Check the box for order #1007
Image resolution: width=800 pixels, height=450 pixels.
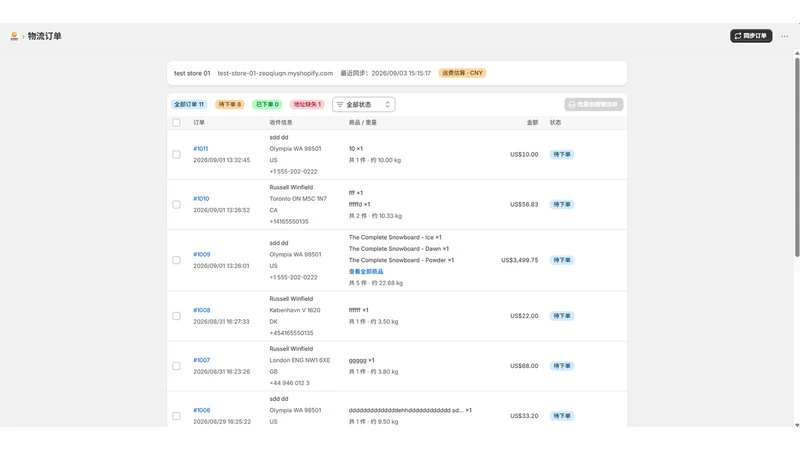click(177, 366)
